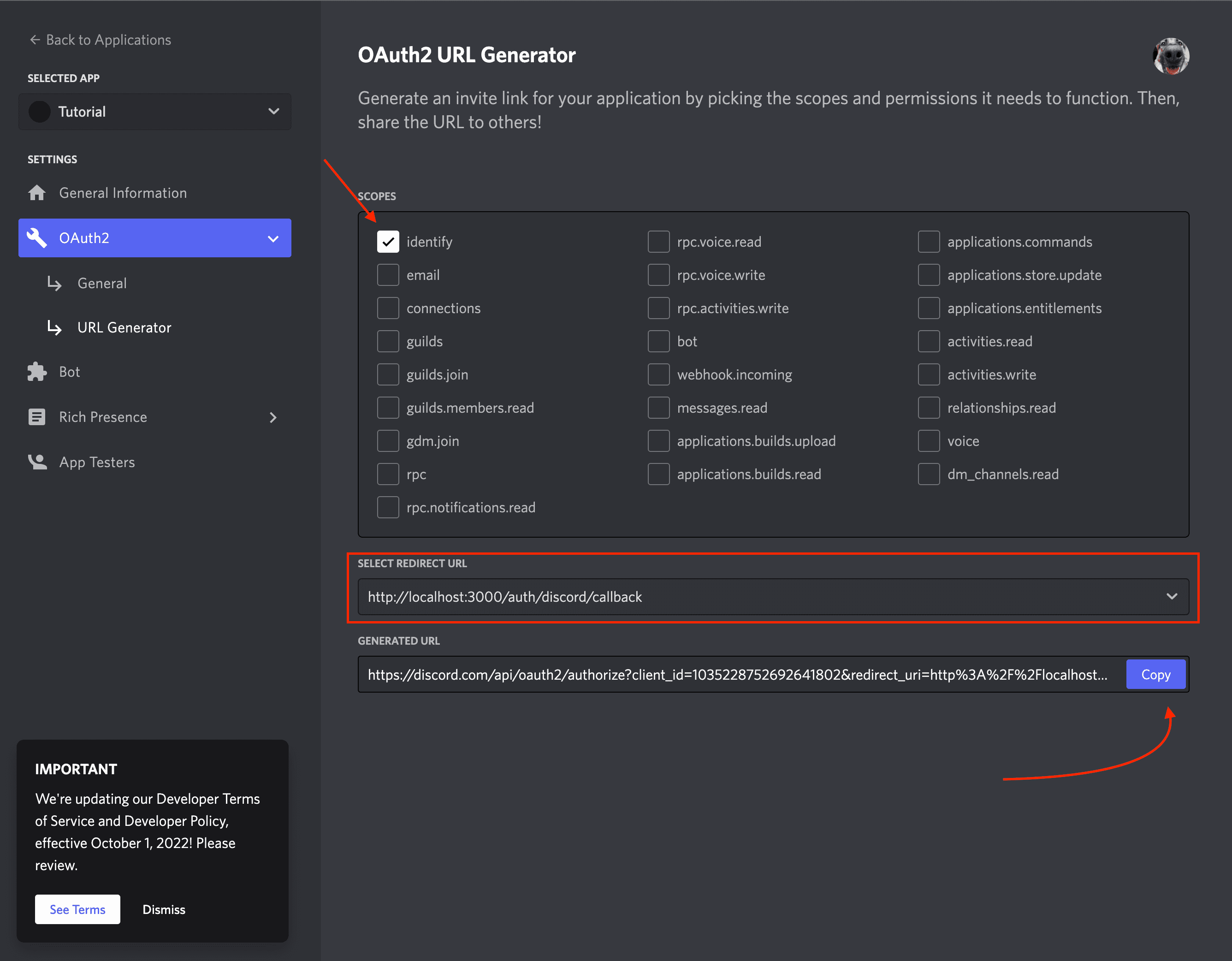Enable the rpc.activities.write scope

click(x=658, y=308)
